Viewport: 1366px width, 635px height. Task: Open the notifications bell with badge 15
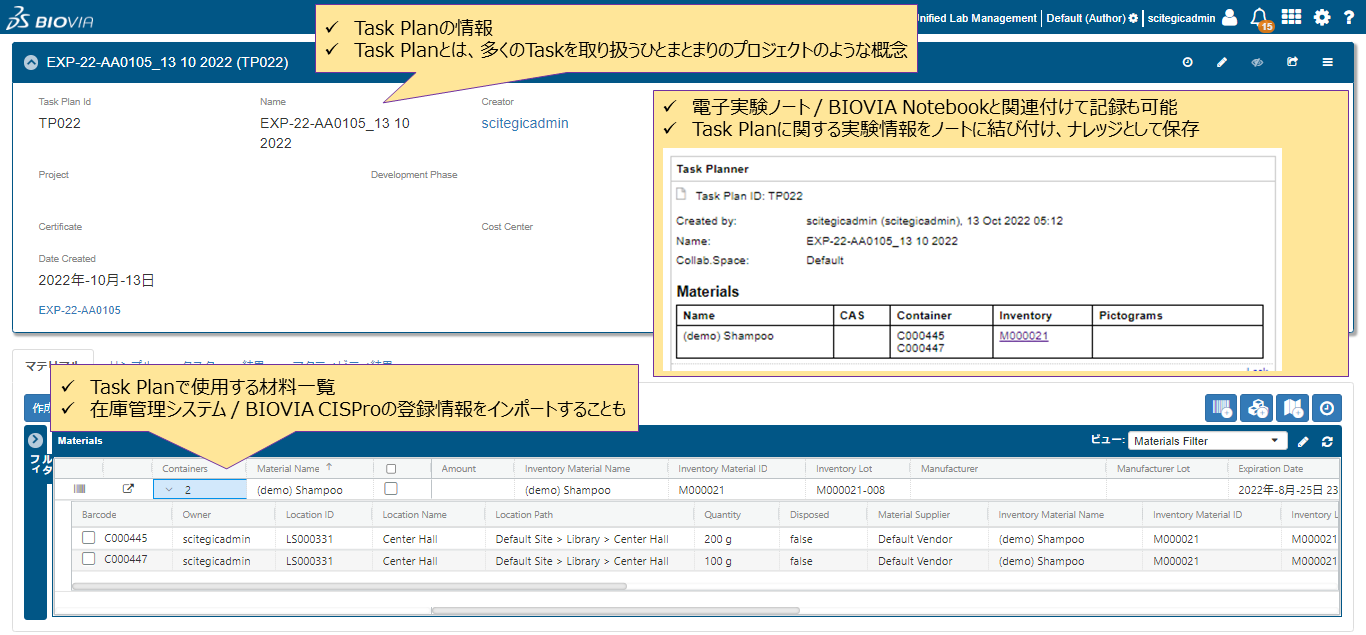(1260, 18)
